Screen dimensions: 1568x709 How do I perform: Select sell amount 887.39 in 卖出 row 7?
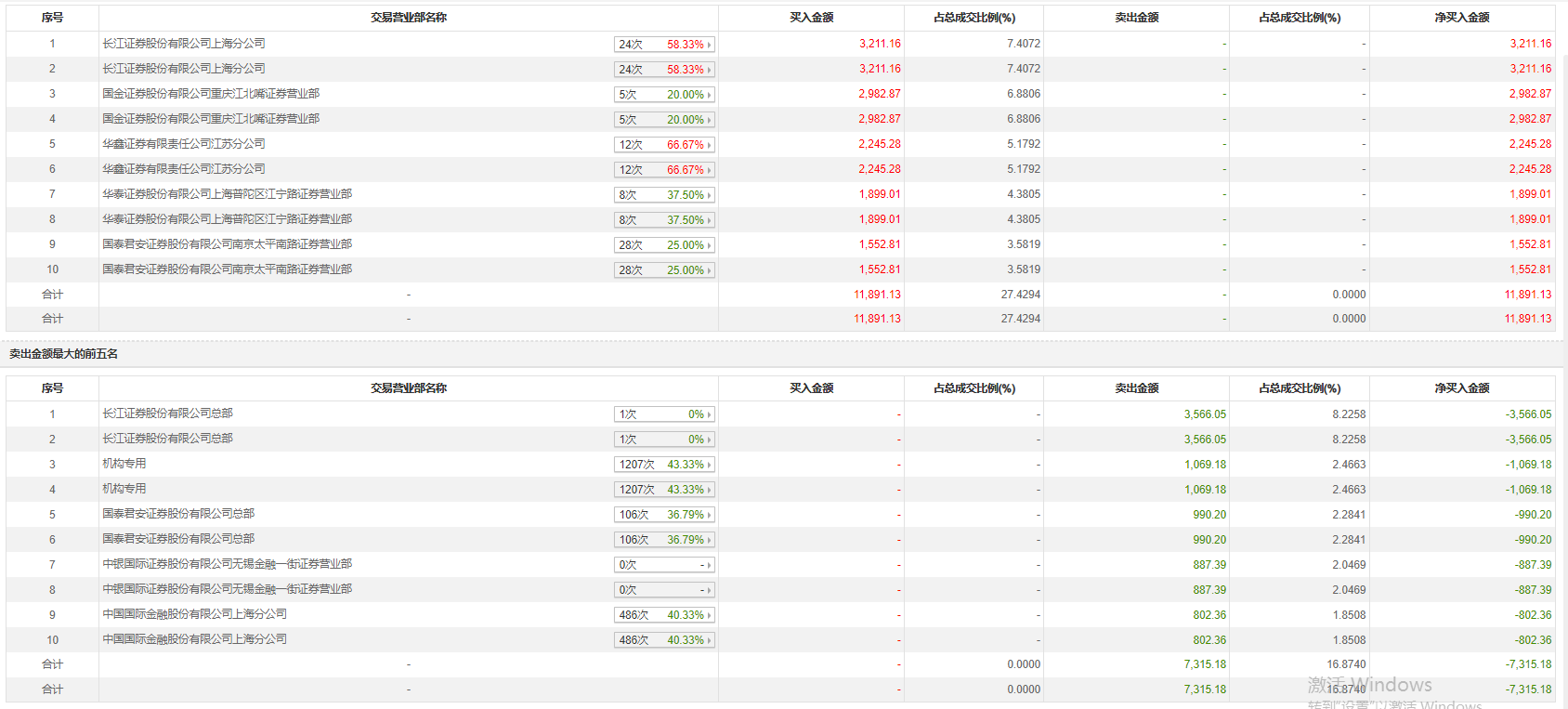(x=1209, y=565)
